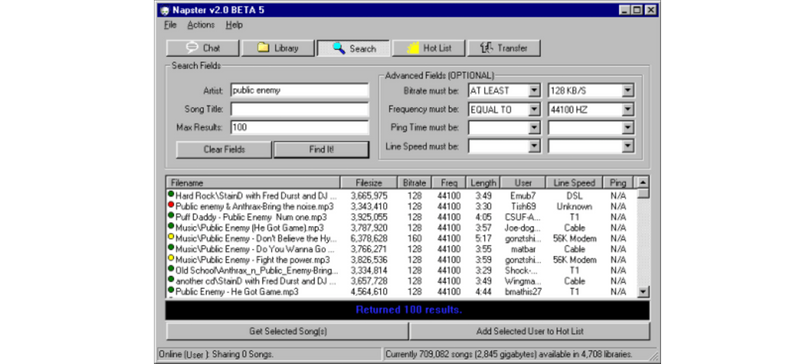
Task: Sort results by Freq column header
Action: (448, 183)
